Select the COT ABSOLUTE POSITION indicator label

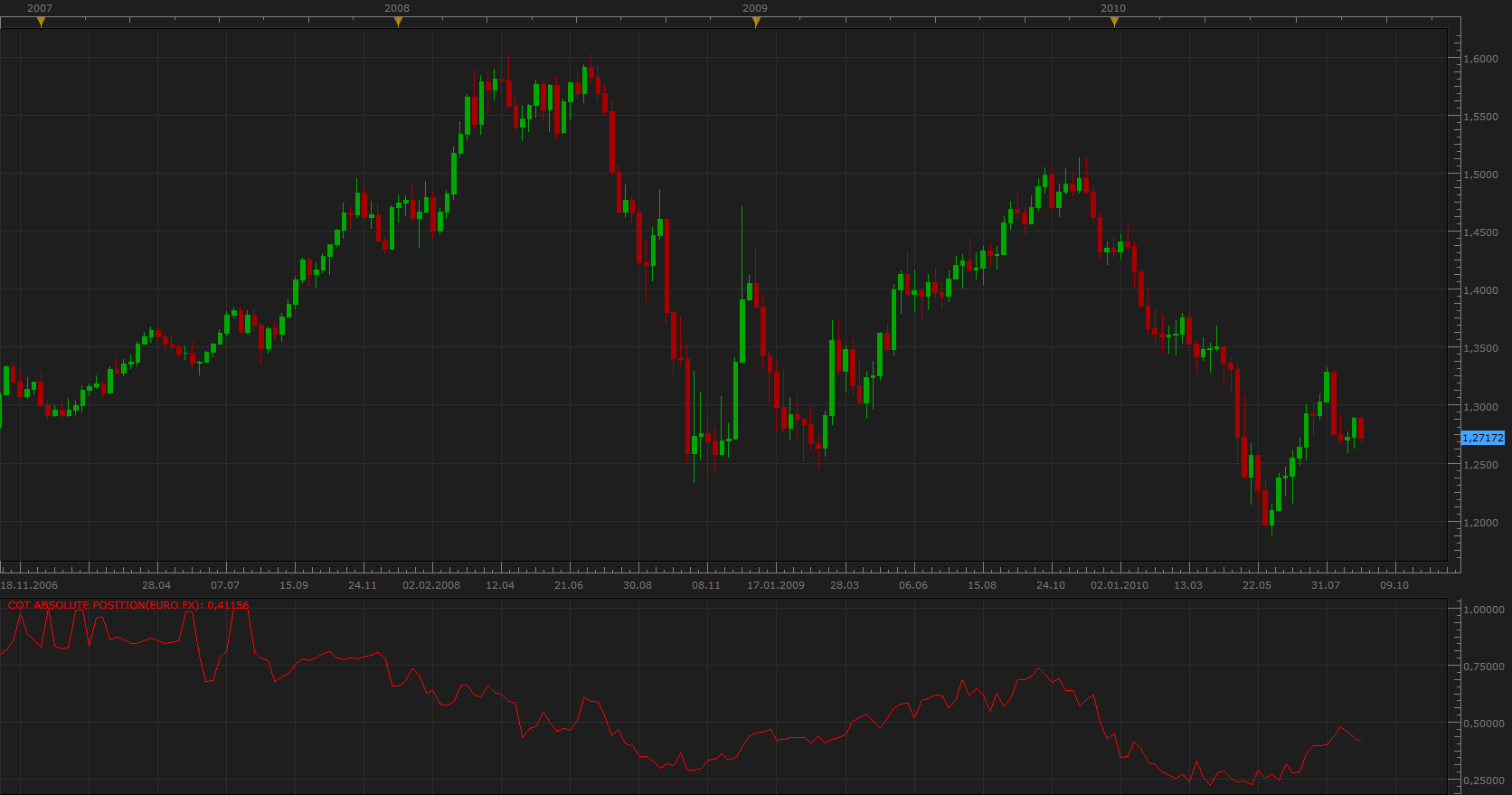pyautogui.click(x=128, y=605)
